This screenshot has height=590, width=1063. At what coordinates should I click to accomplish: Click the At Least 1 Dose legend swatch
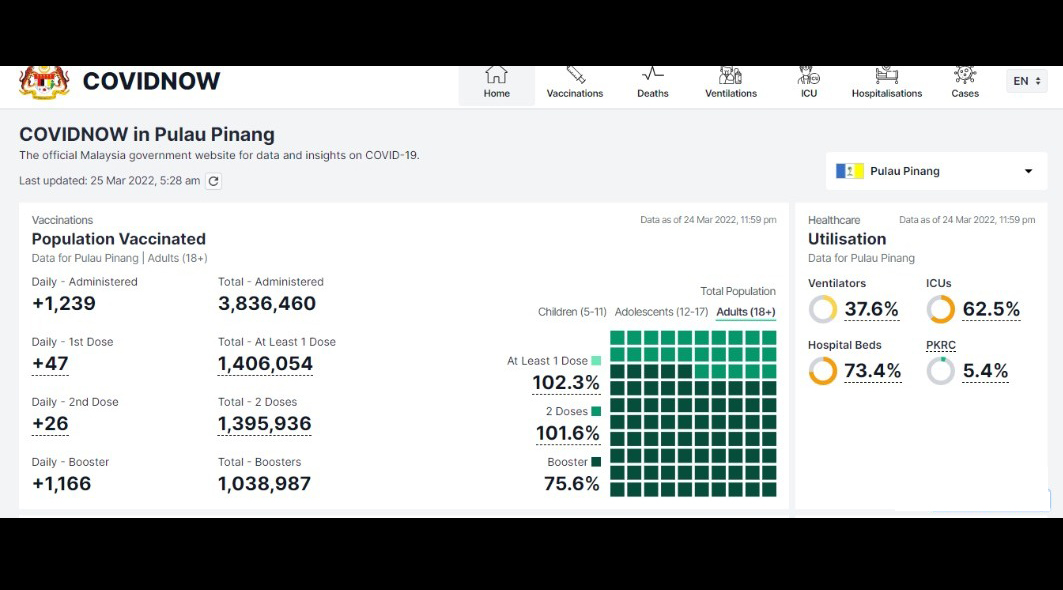coord(596,361)
